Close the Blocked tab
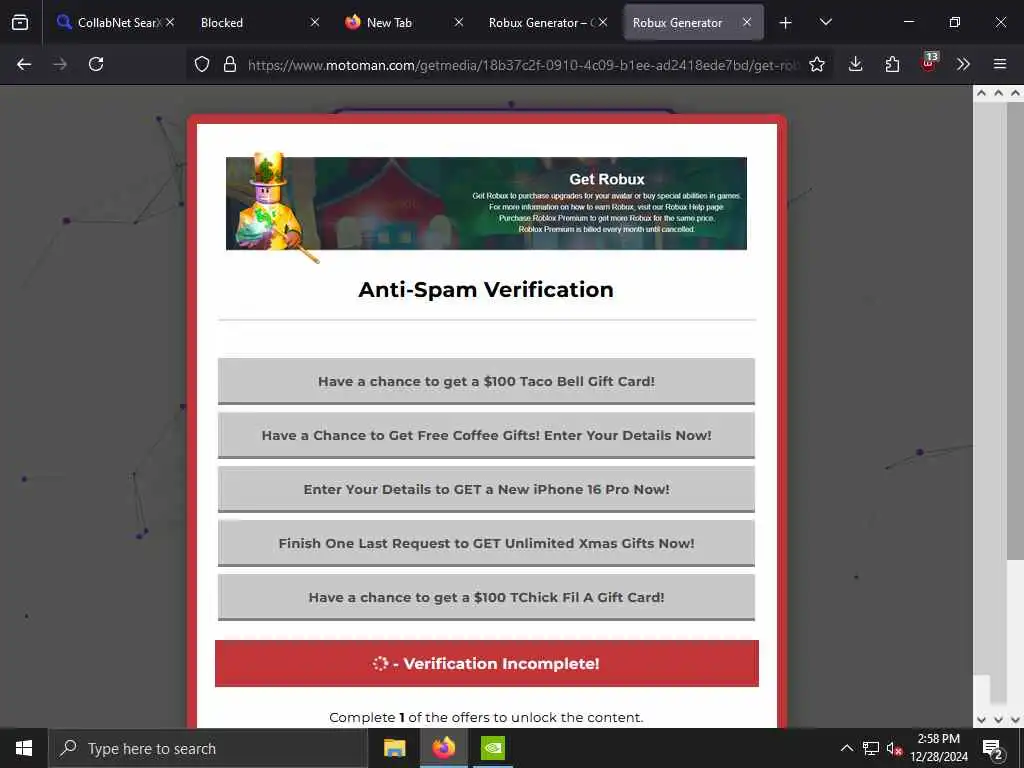 click(x=315, y=22)
